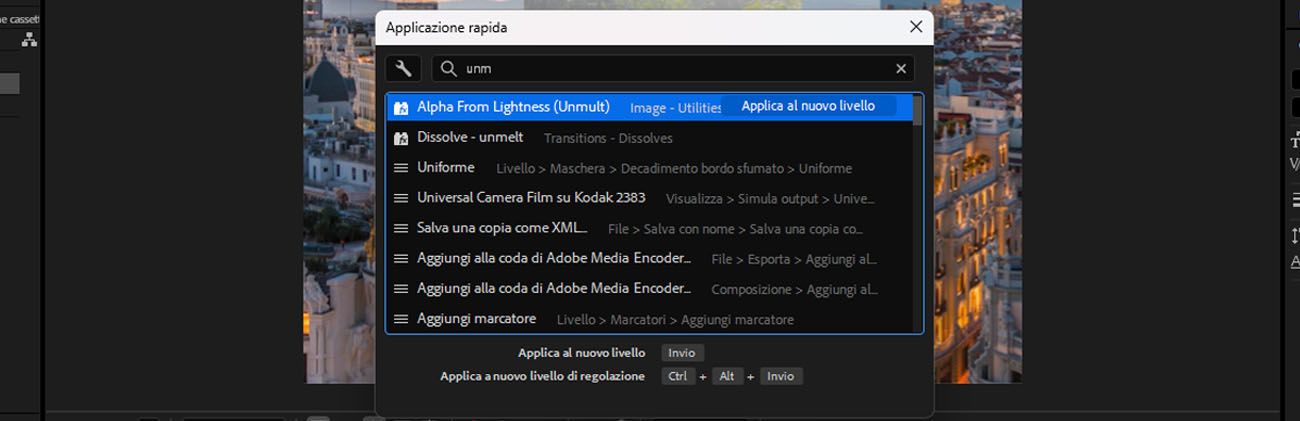This screenshot has width=1300, height=421.
Task: Click the search field containing "unm"
Action: click(674, 68)
